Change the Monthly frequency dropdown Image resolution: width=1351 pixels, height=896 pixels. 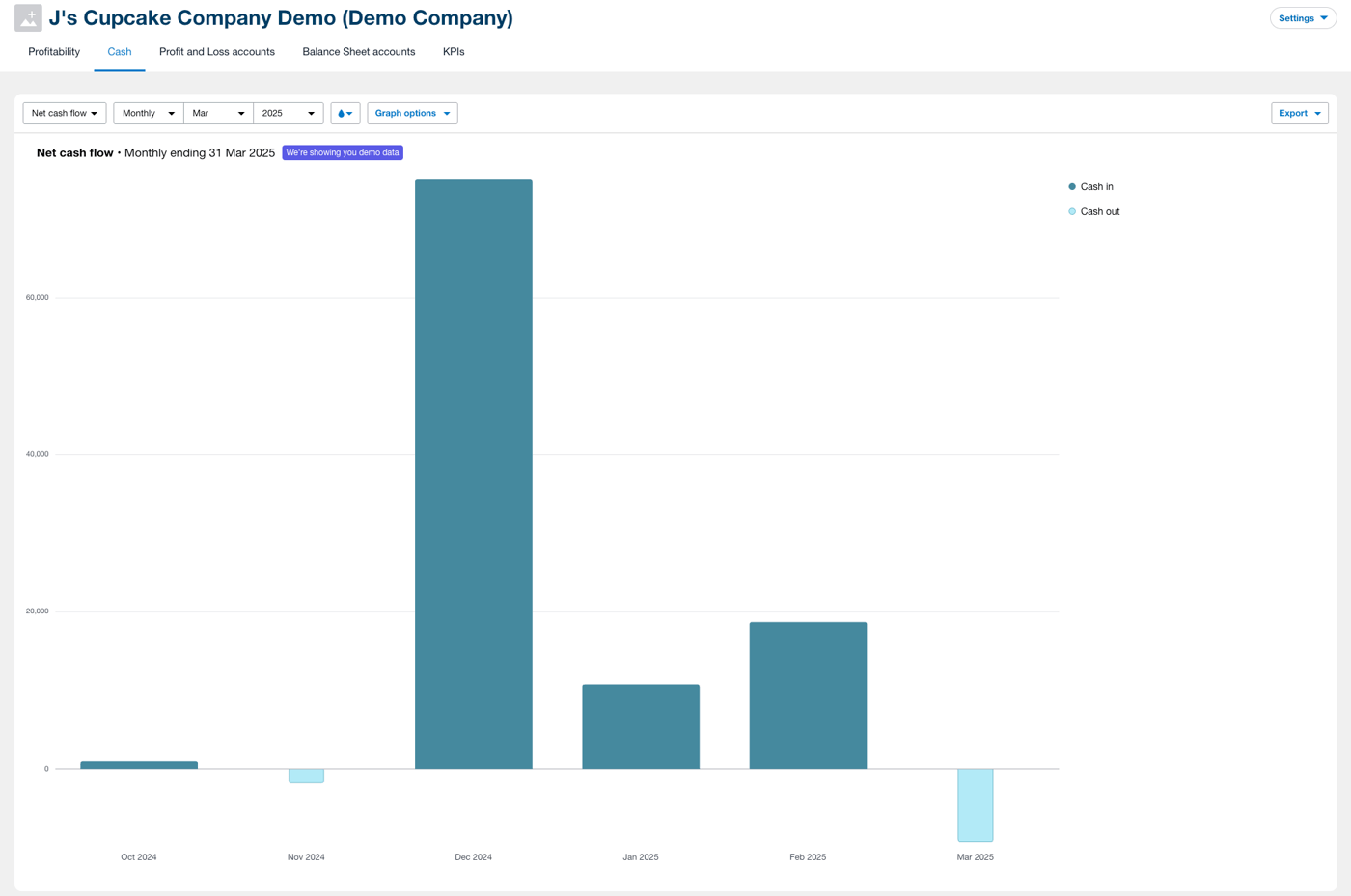click(x=147, y=113)
